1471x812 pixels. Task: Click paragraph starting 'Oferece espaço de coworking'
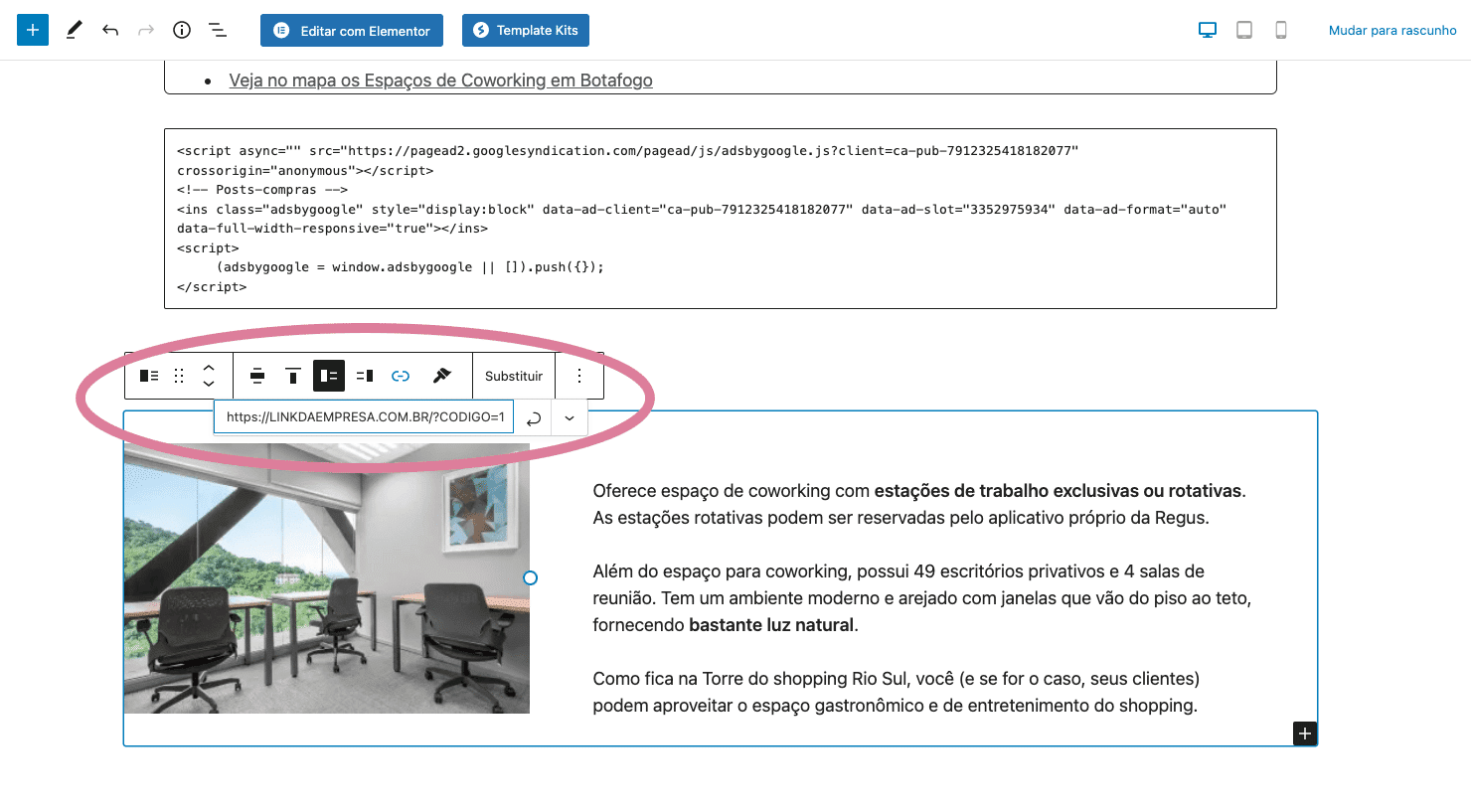(919, 504)
